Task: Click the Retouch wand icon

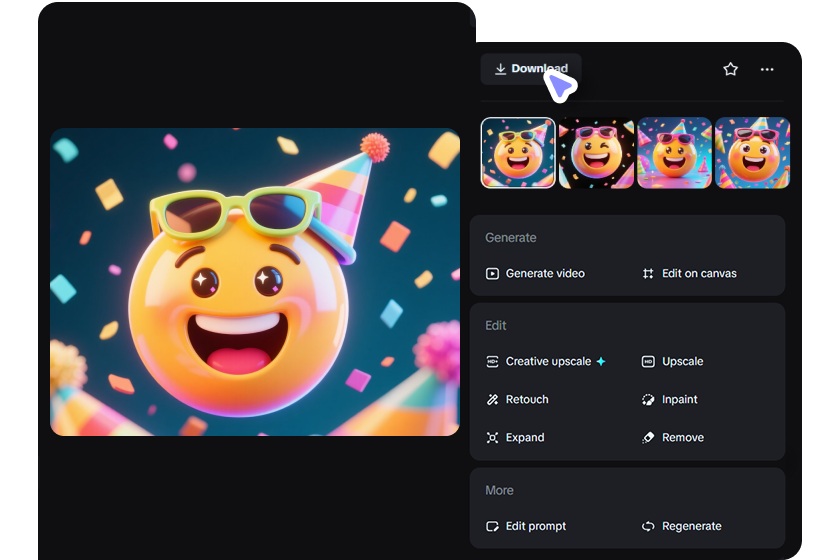Action: tap(492, 400)
